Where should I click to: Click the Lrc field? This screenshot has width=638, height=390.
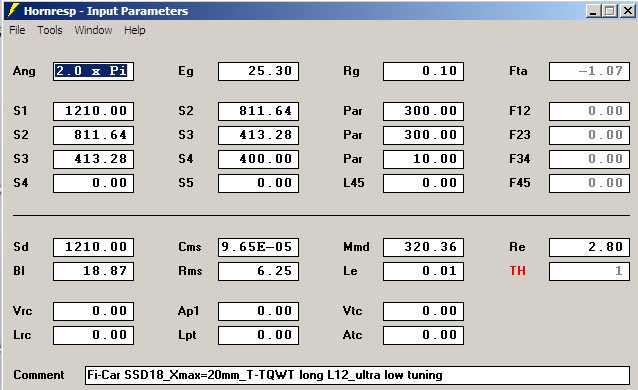pos(93,335)
